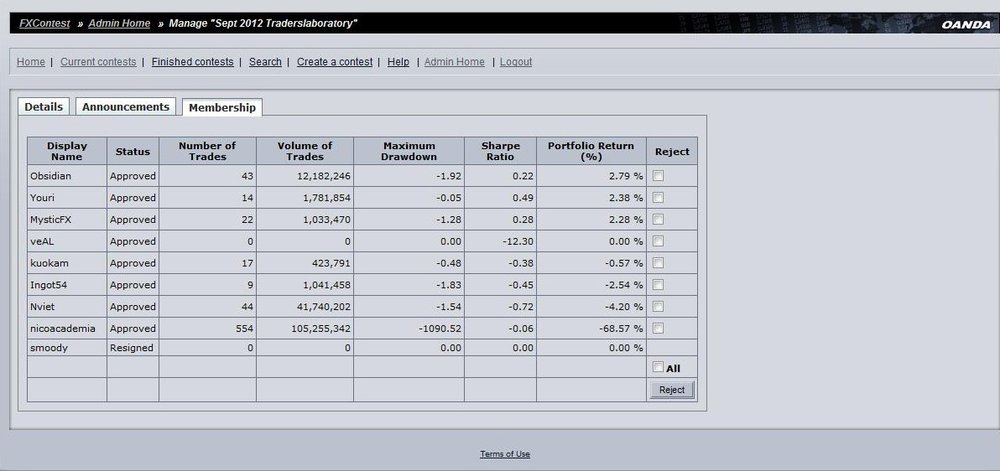Click Admin Home in navigation bar
The width and height of the screenshot is (1000, 471).
(454, 62)
